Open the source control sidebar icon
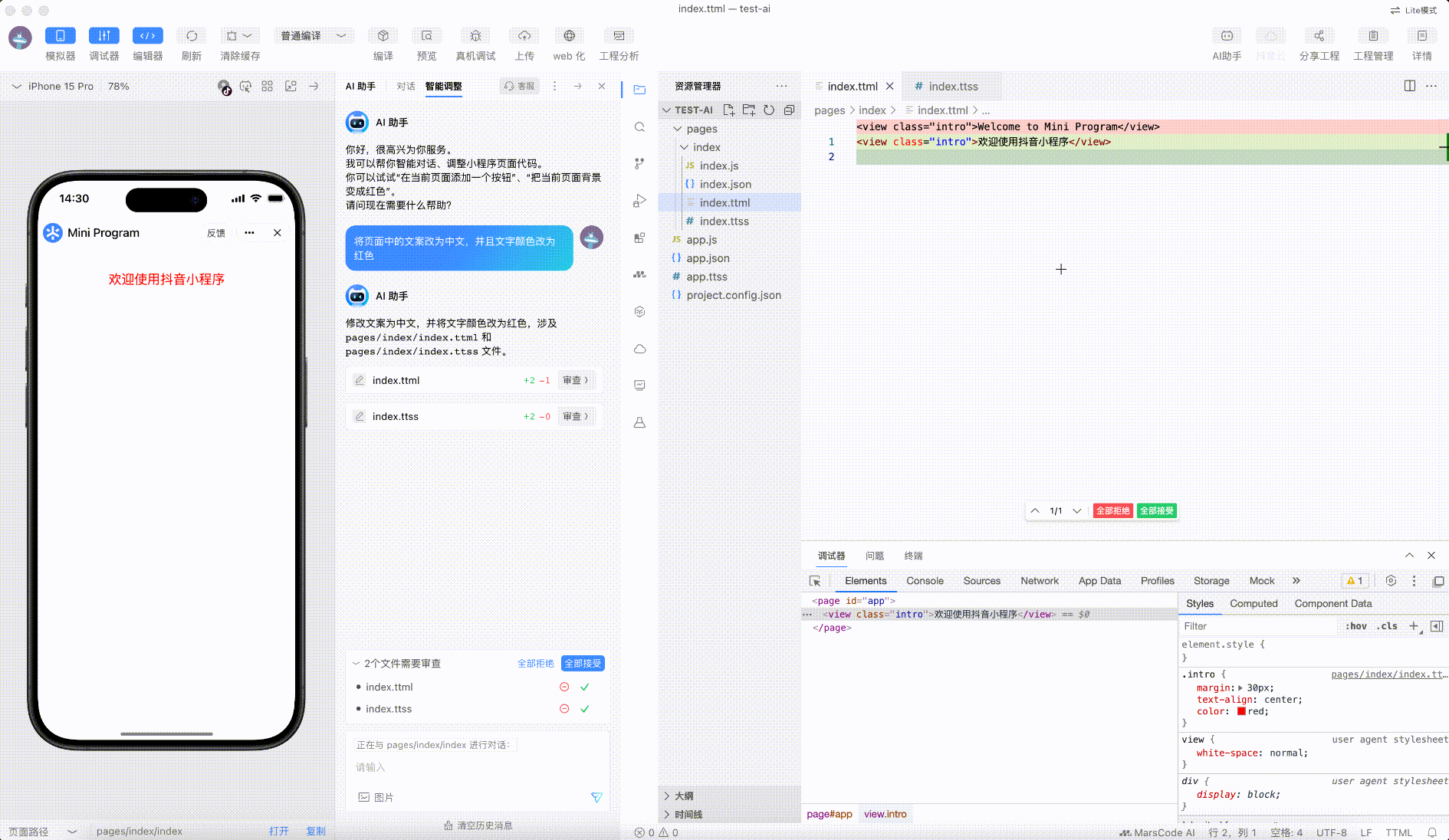 pyautogui.click(x=639, y=164)
